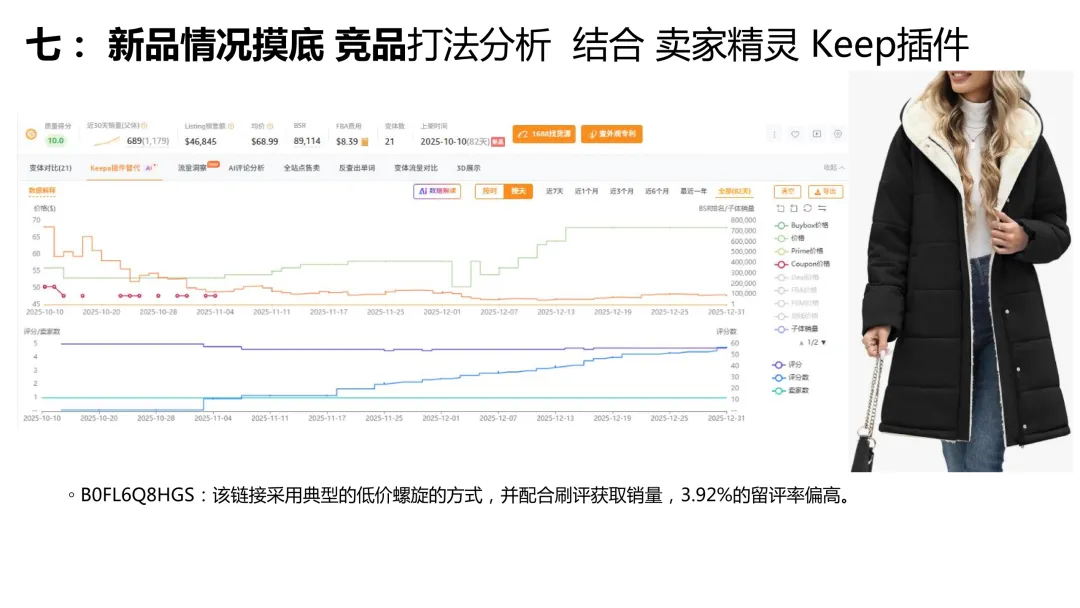Select the 近7天 time range
The height and width of the screenshot is (608, 1080).
(x=554, y=191)
